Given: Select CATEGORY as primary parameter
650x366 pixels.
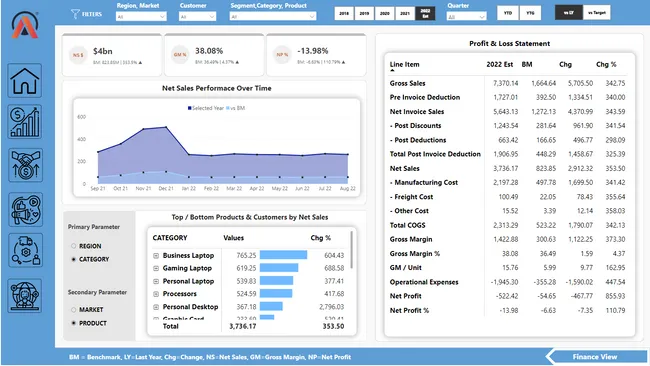Looking at the screenshot, I should click(74, 259).
